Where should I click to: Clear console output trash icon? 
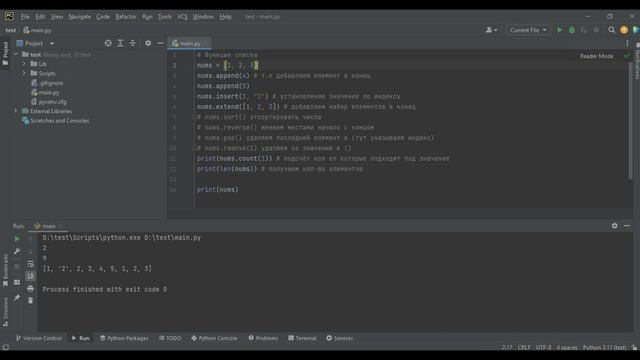(31, 301)
